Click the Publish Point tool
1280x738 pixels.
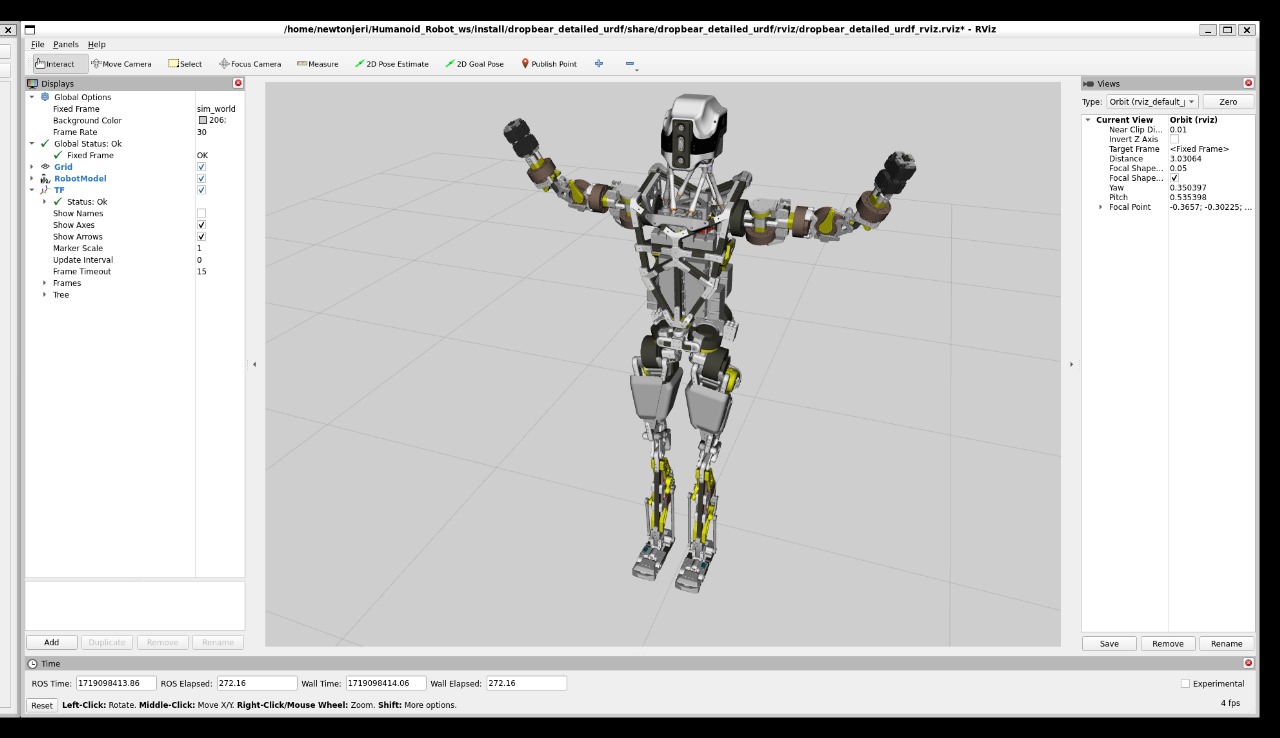(x=549, y=64)
